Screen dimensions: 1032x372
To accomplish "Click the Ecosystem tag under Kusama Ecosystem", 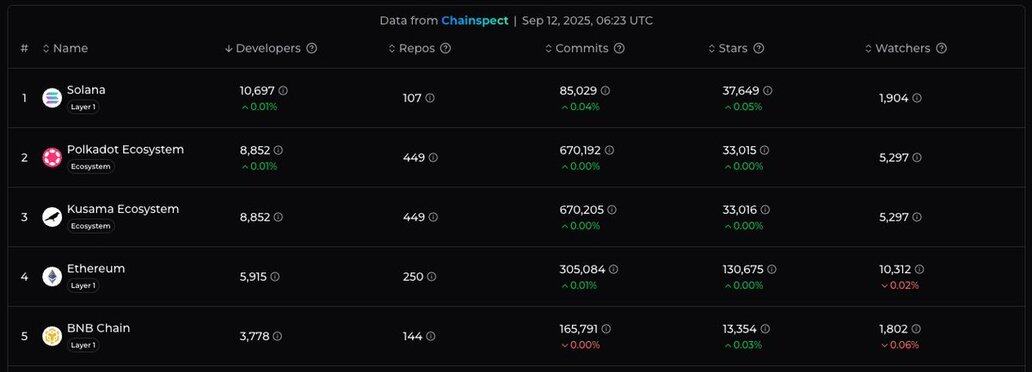I will tap(91, 226).
